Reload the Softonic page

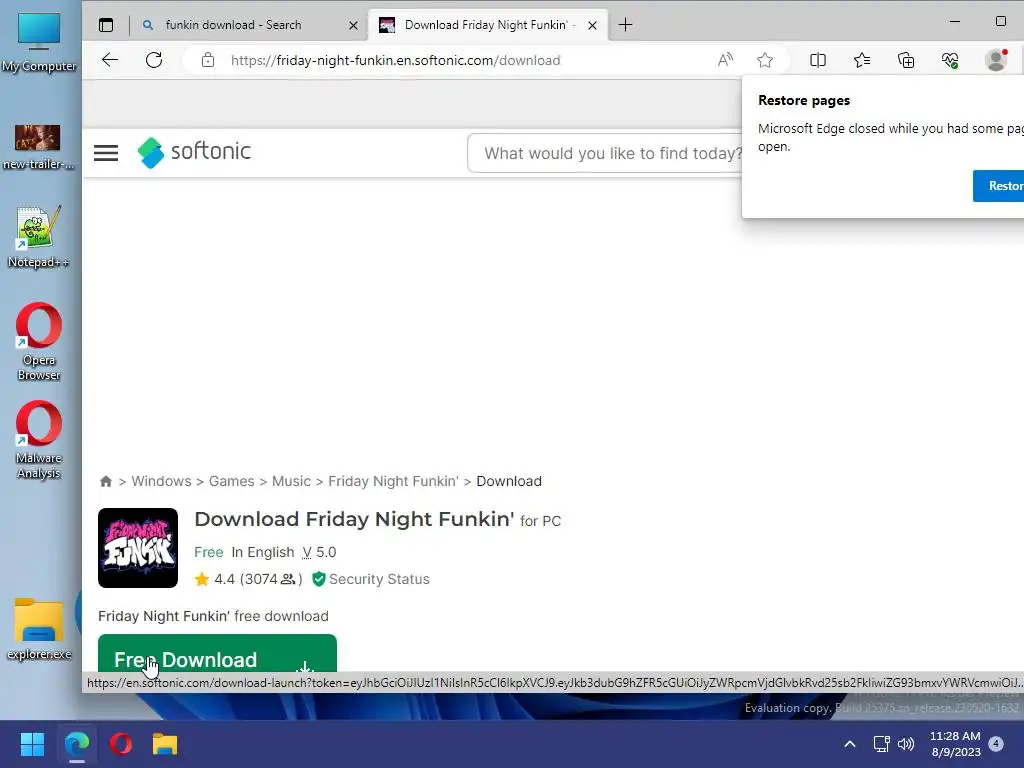pos(154,60)
